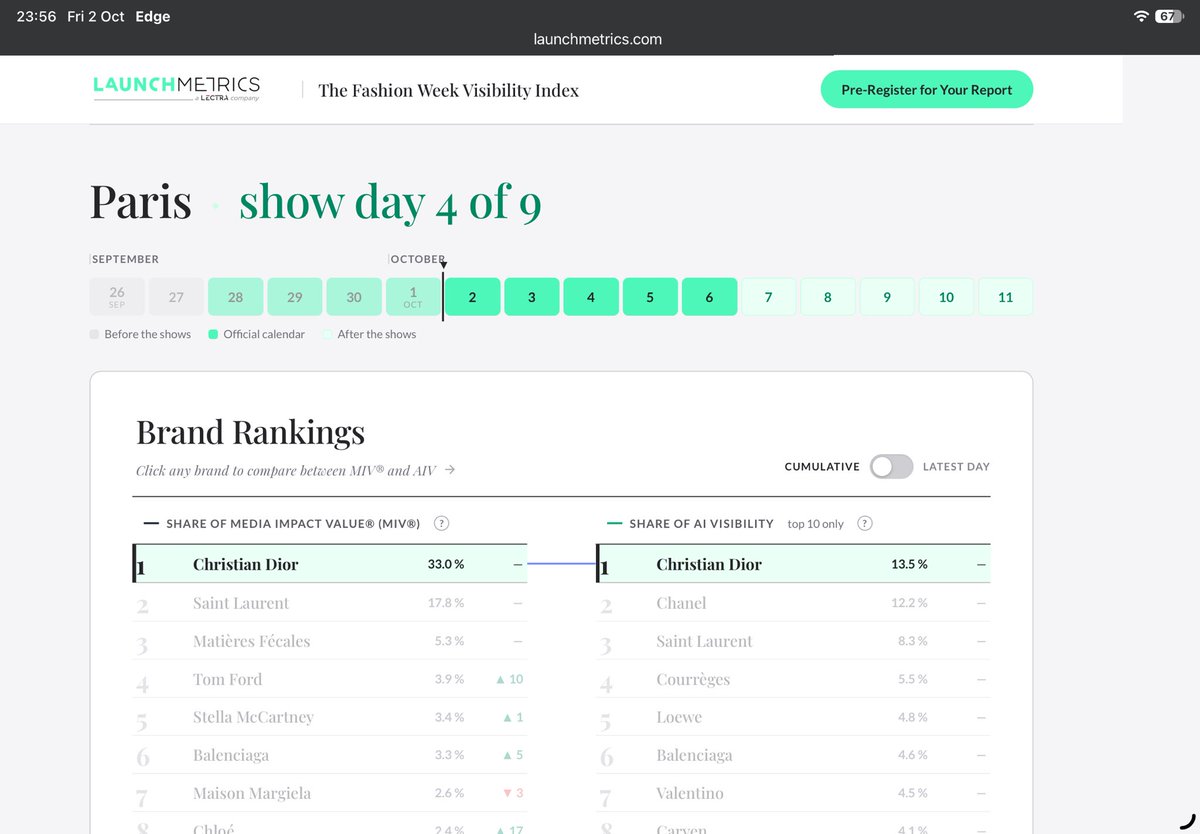Select September 30 in the calendar

pos(354,297)
